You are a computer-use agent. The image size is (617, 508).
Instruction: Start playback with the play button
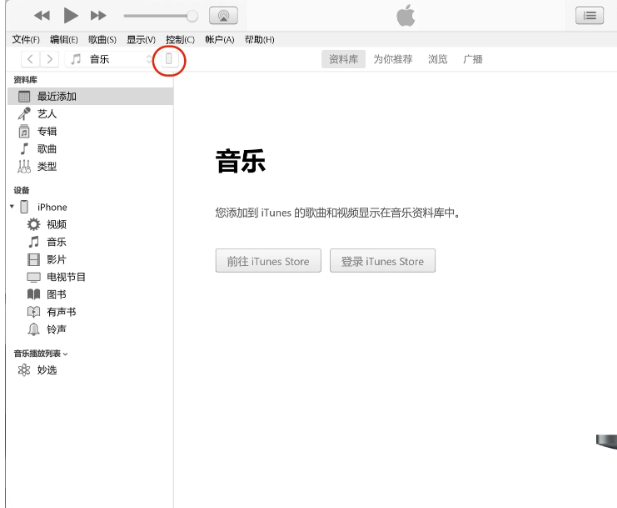71,15
